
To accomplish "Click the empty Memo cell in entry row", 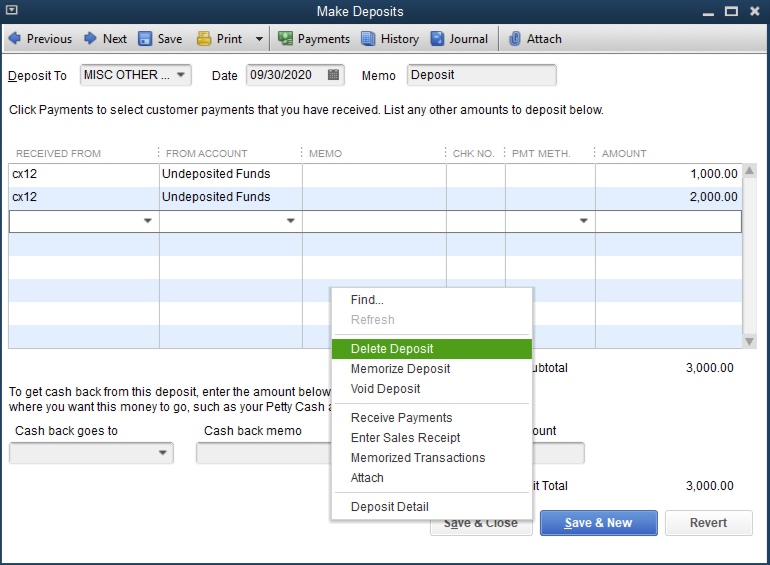I will click(374, 221).
